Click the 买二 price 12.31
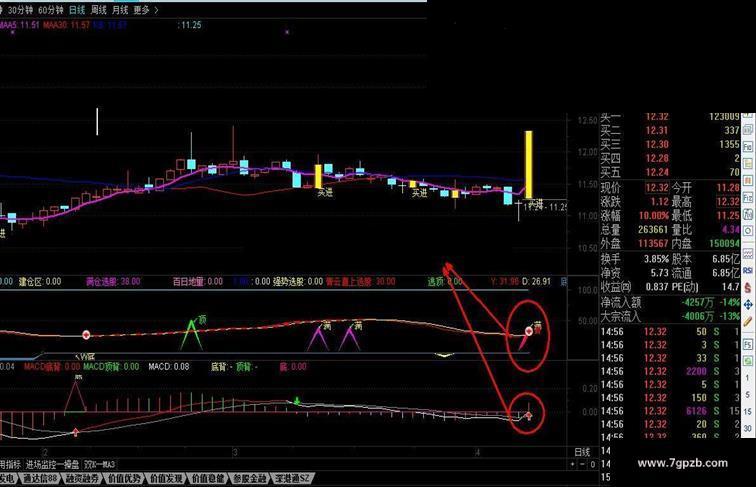The image size is (756, 487). [657, 130]
